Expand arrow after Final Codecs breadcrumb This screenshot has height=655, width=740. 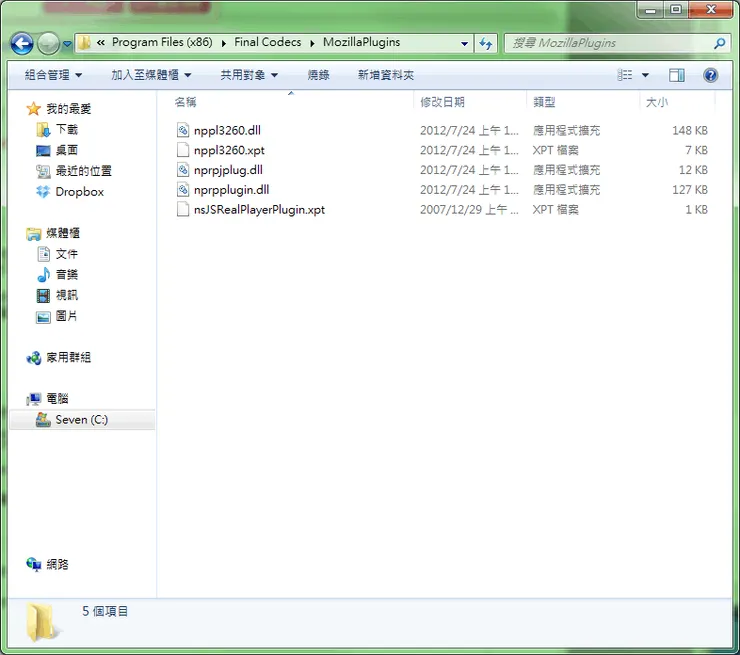(312, 43)
